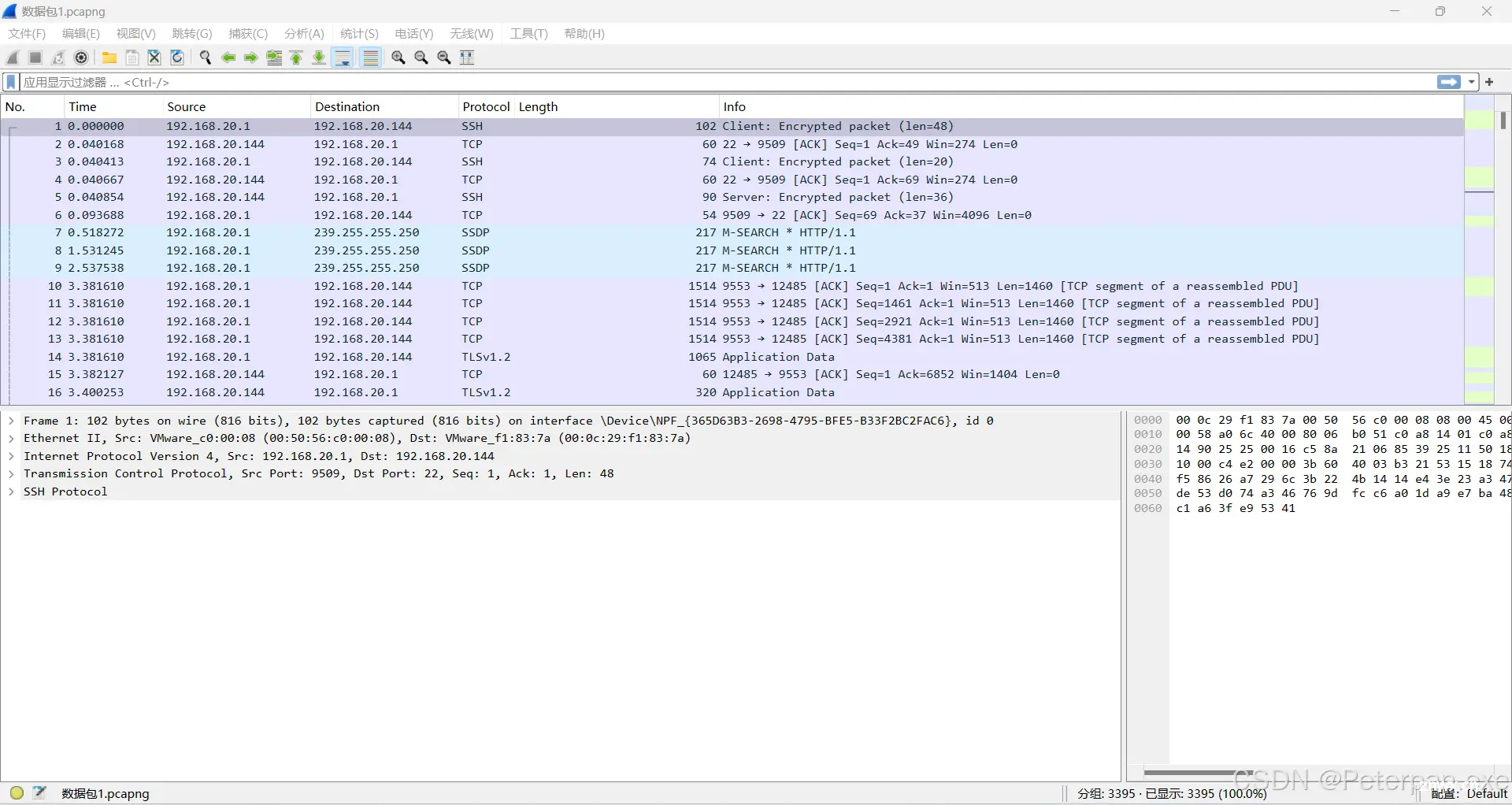Open a capture file with the folder icon

click(109, 57)
